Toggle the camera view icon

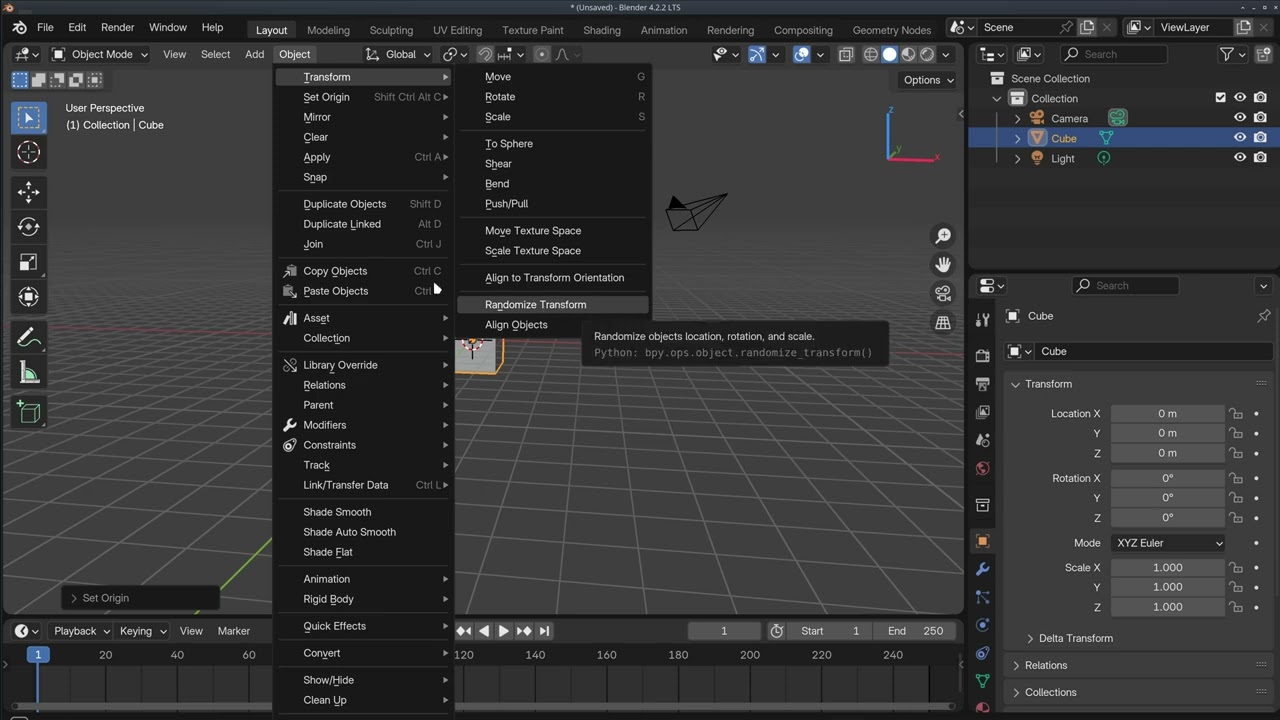[943, 293]
